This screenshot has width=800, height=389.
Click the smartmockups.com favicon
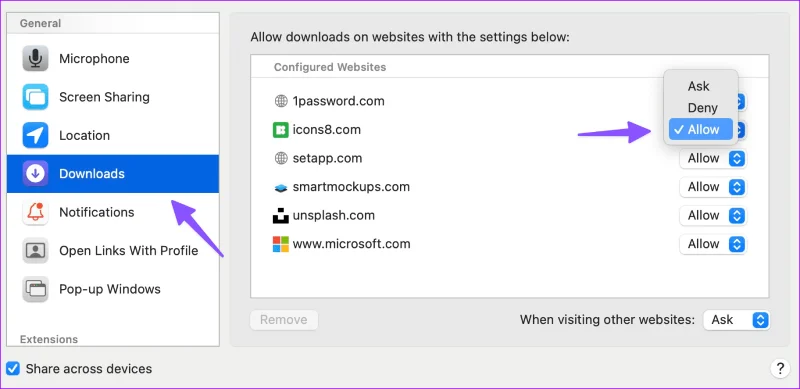281,187
